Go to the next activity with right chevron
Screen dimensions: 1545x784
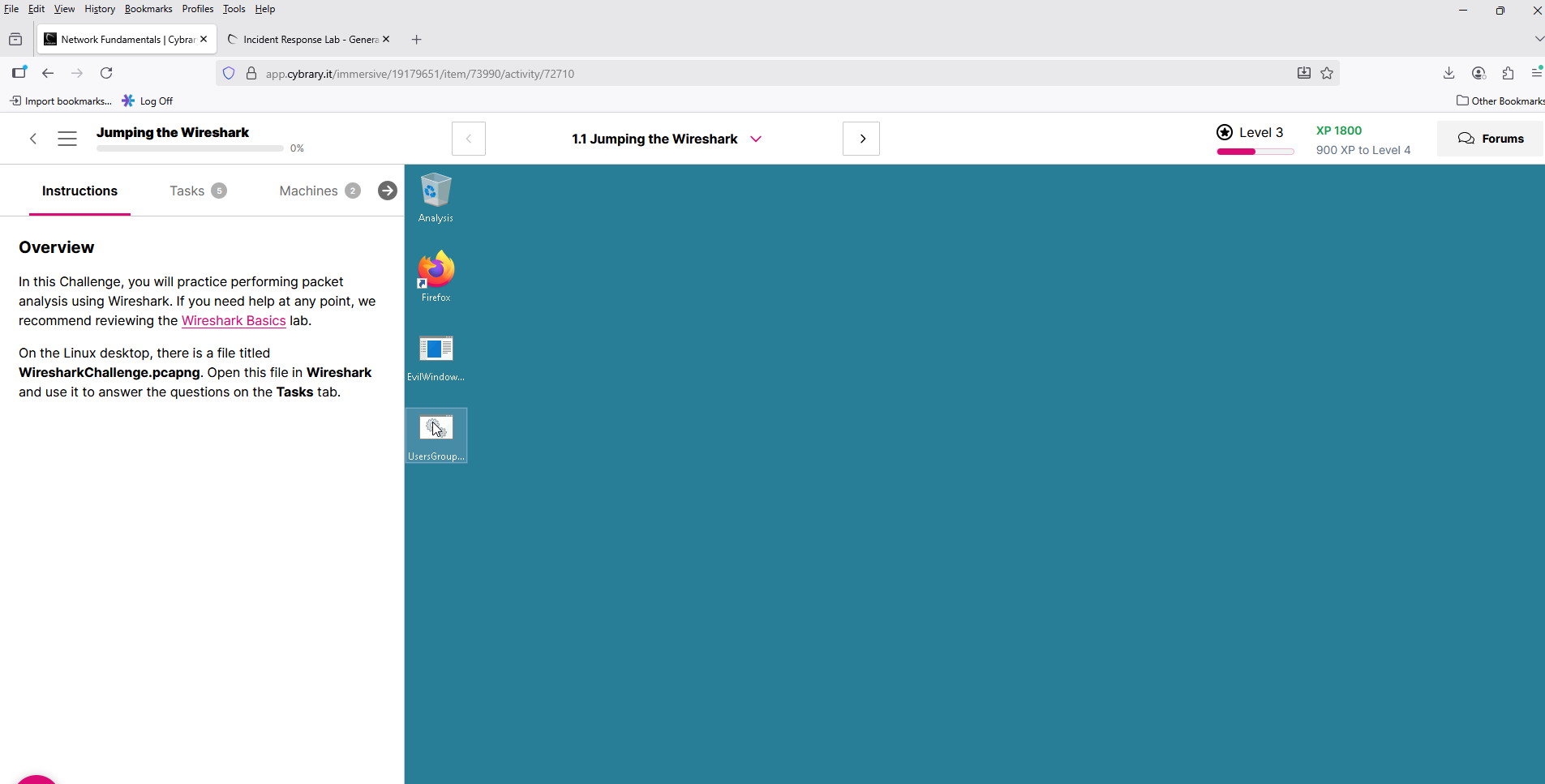[861, 139]
